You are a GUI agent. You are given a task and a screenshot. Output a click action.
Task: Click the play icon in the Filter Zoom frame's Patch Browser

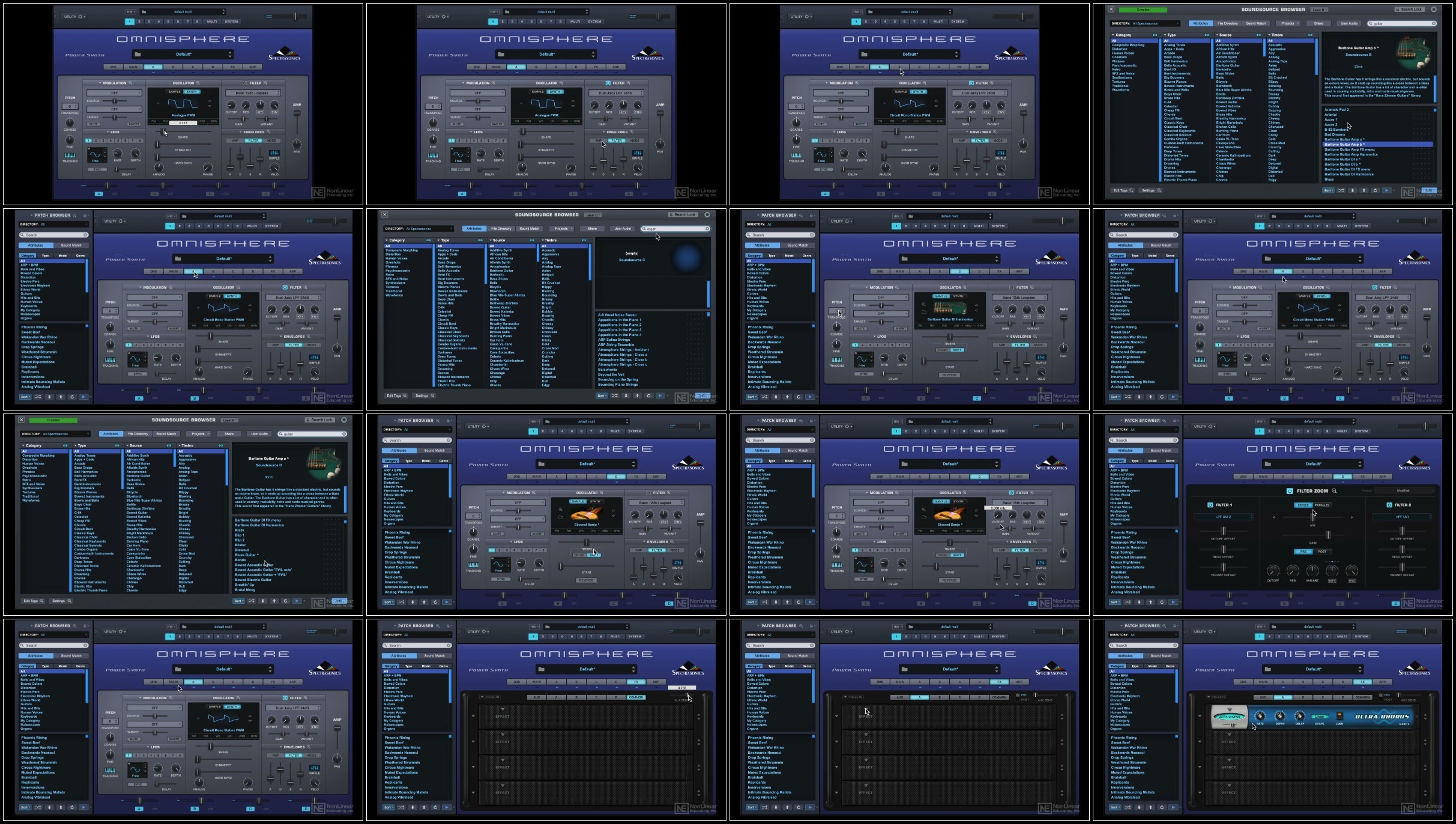pos(1173,602)
